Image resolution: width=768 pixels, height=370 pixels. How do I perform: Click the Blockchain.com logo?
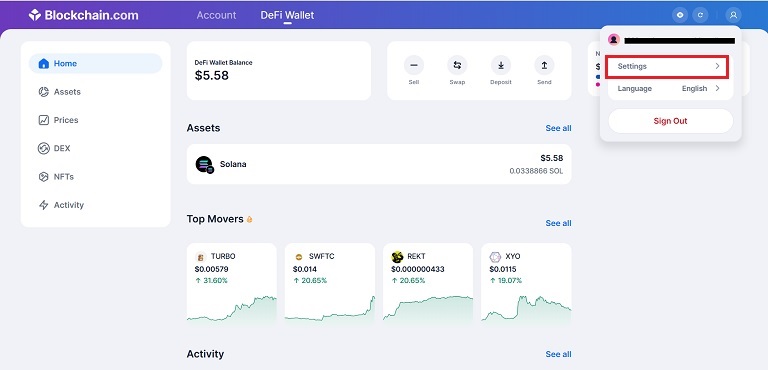pyautogui.click(x=83, y=15)
